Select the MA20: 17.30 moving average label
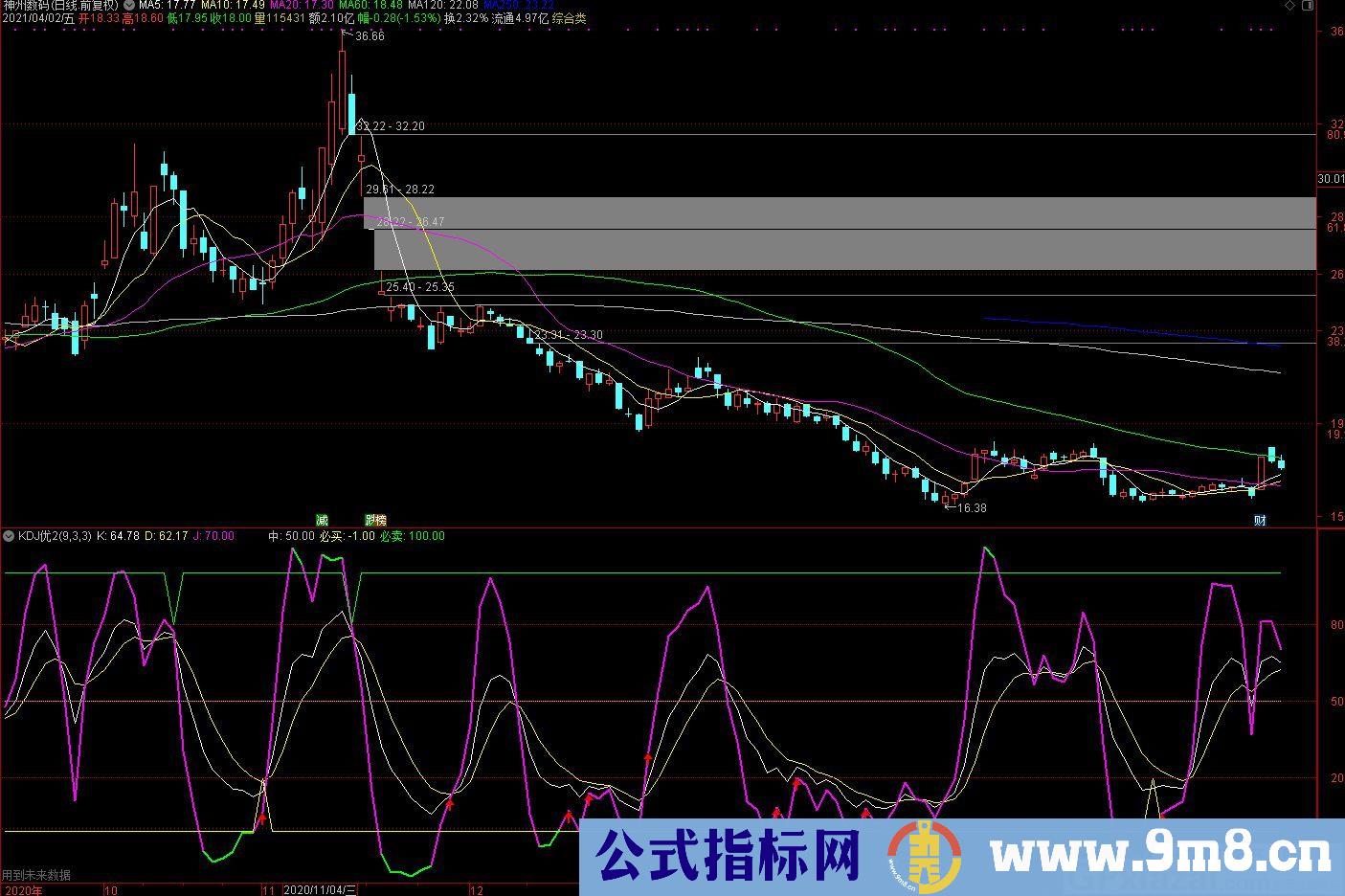Viewport: 1345px width, 896px height. (x=302, y=5)
